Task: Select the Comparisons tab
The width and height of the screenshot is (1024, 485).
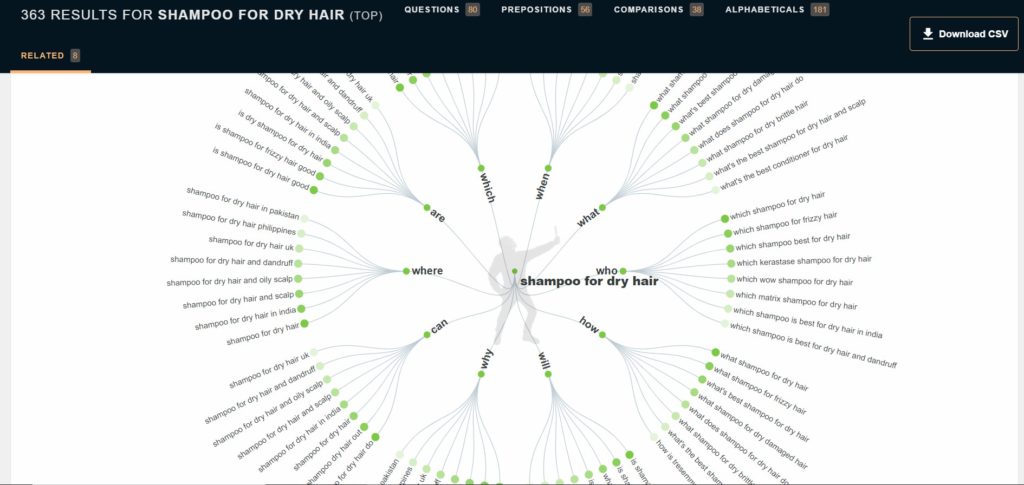Action: (x=649, y=9)
